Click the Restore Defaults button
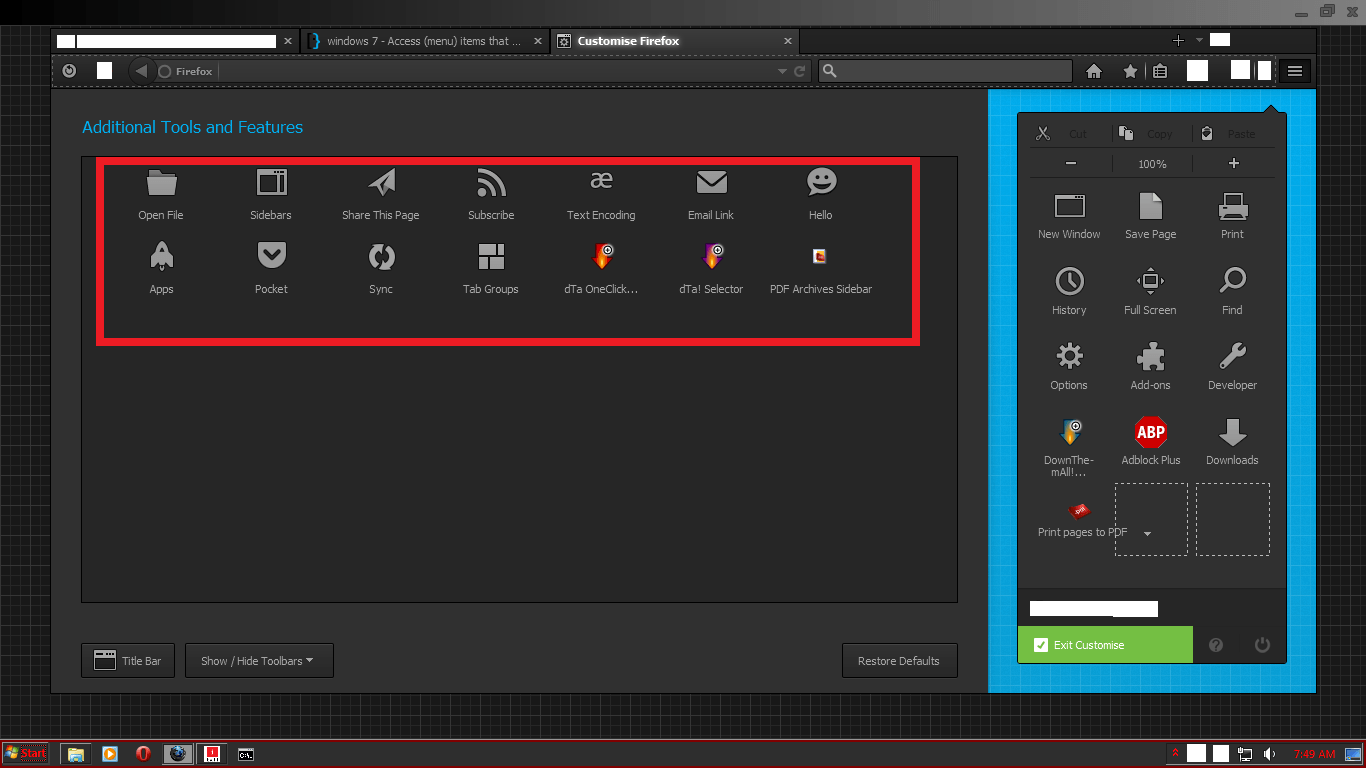 pos(899,661)
